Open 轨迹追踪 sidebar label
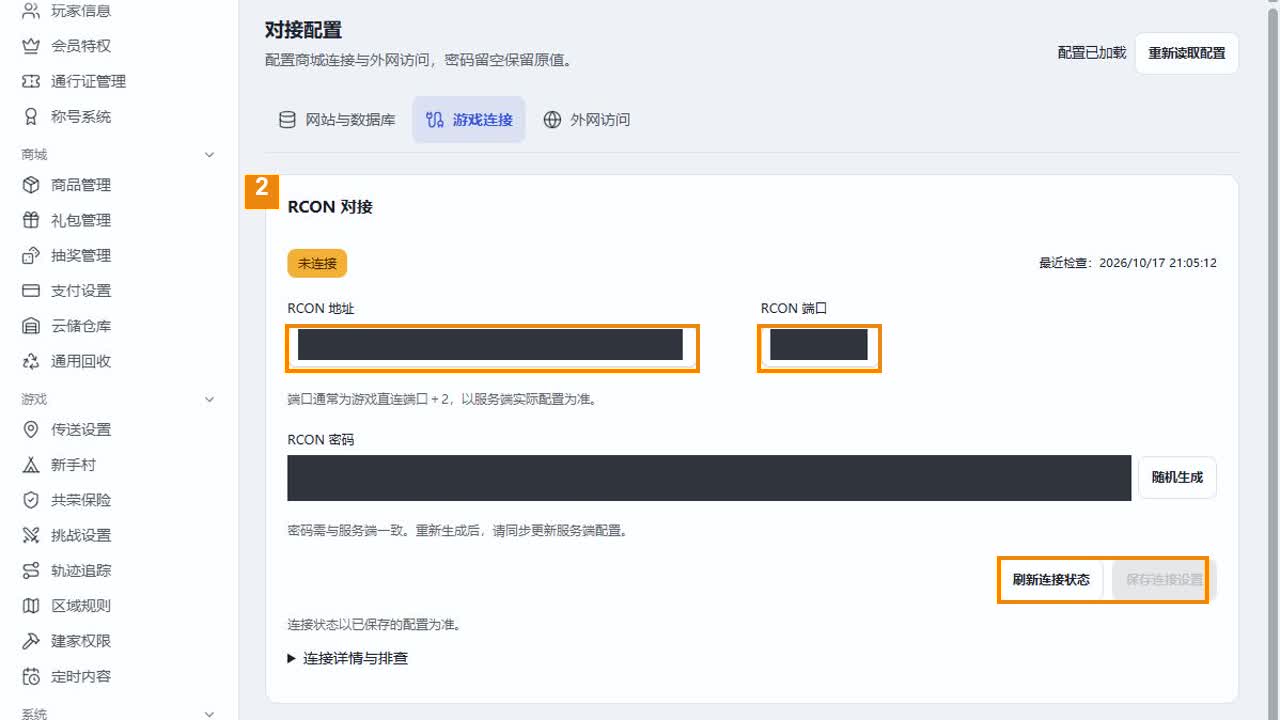 81,571
